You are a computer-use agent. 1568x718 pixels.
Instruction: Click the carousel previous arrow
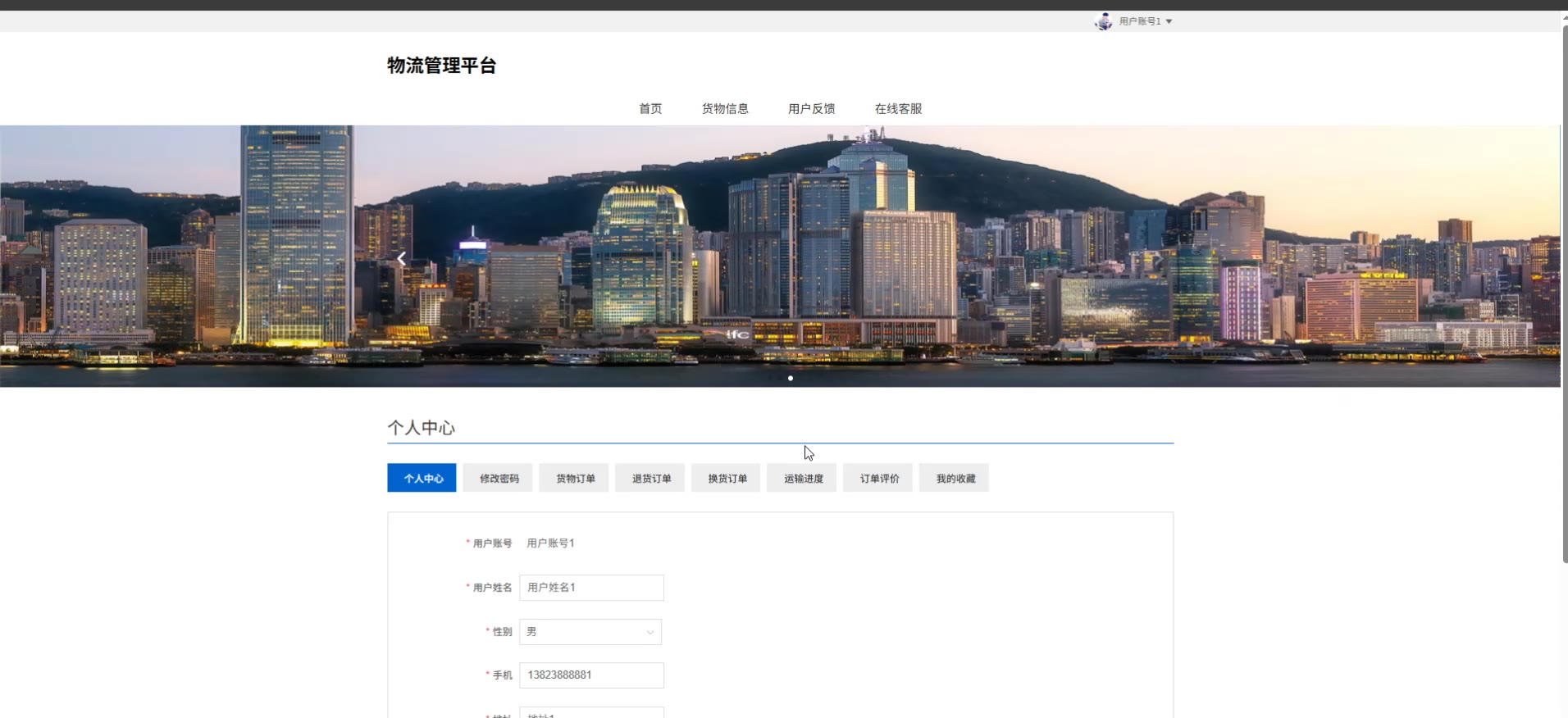[401, 259]
